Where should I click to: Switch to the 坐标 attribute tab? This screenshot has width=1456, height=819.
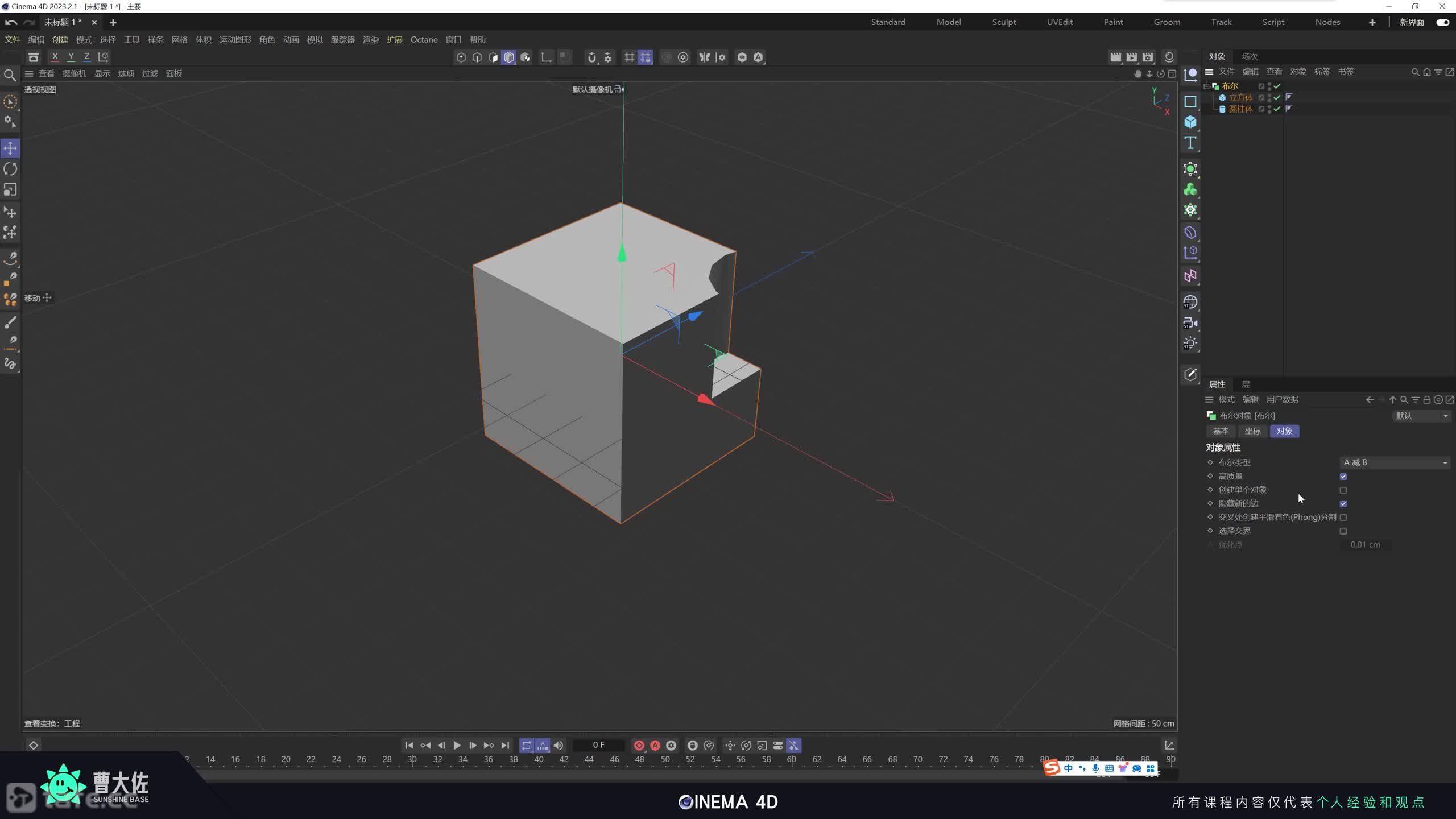click(x=1252, y=431)
